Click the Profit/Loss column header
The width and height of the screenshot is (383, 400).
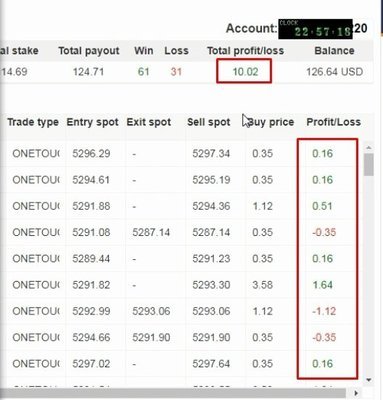(x=333, y=122)
